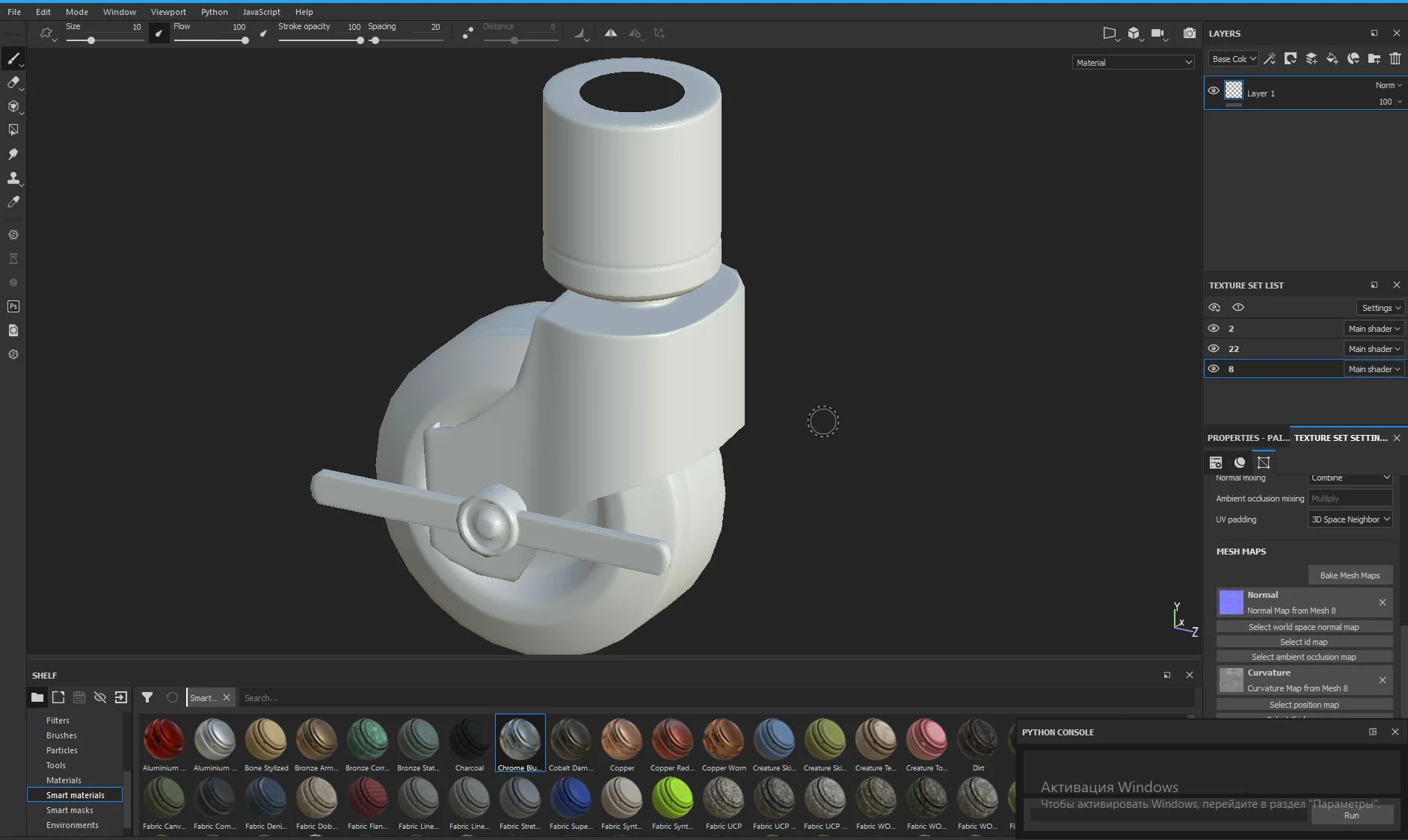Toggle visibility of texture set 22

(1214, 348)
